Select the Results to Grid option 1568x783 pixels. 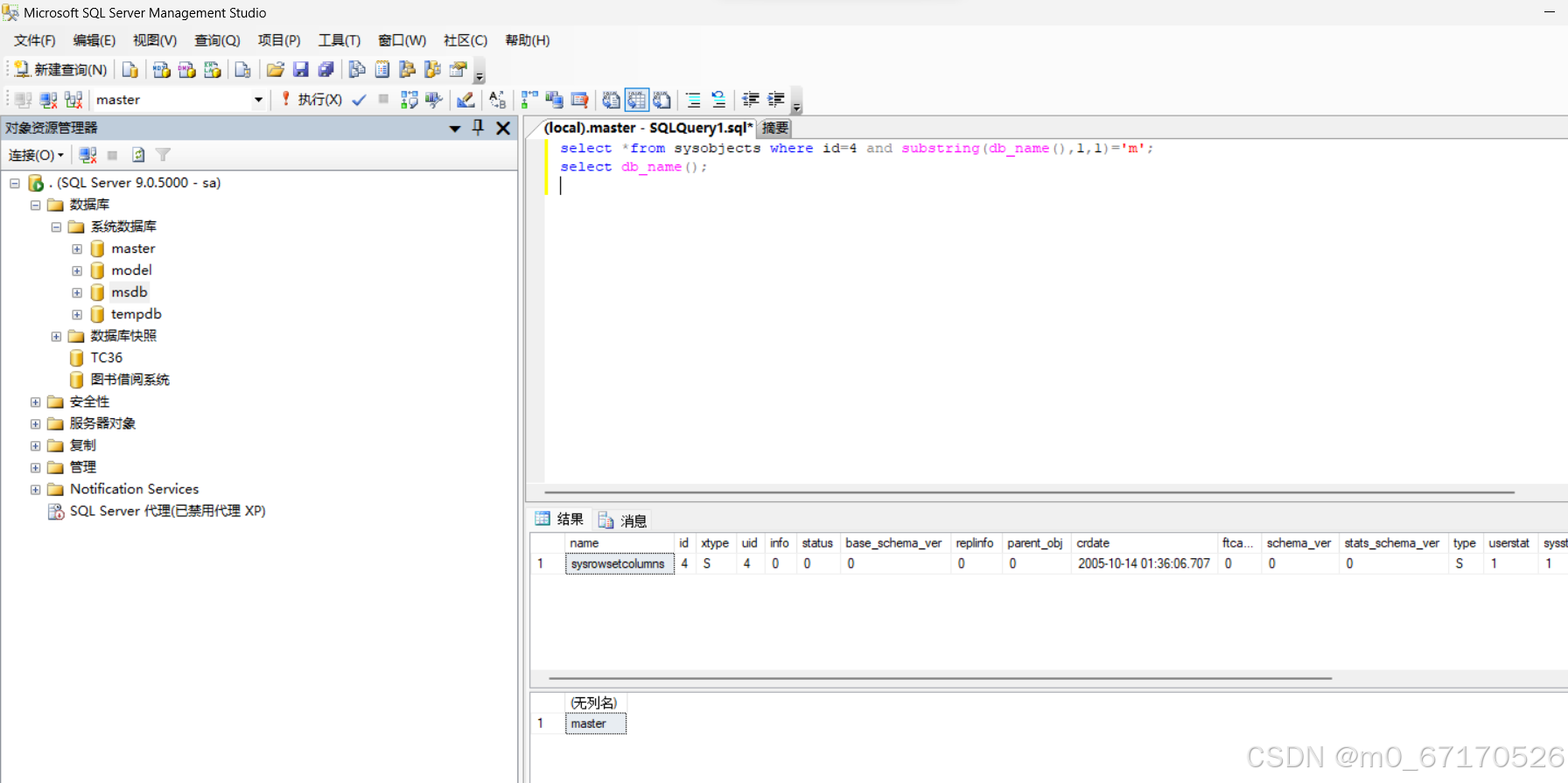point(636,100)
